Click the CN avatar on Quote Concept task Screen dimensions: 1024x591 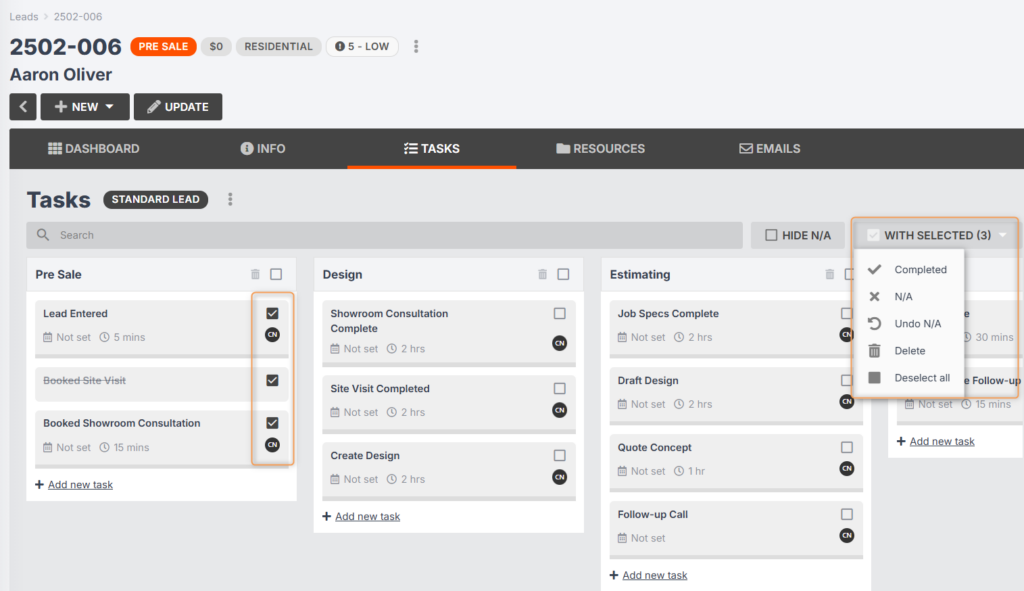tap(846, 469)
